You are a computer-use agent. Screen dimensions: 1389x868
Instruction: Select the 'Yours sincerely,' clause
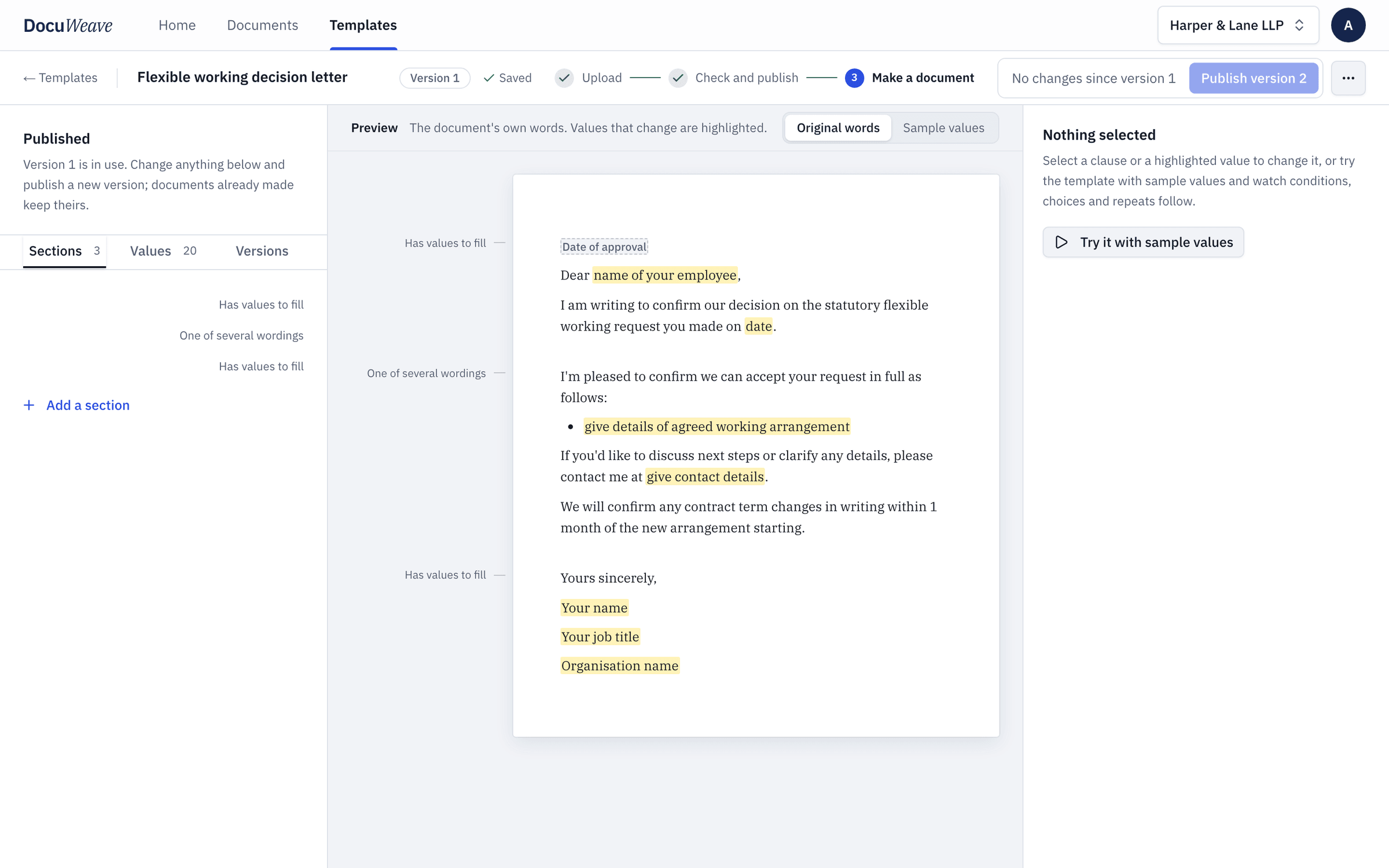coord(608,578)
